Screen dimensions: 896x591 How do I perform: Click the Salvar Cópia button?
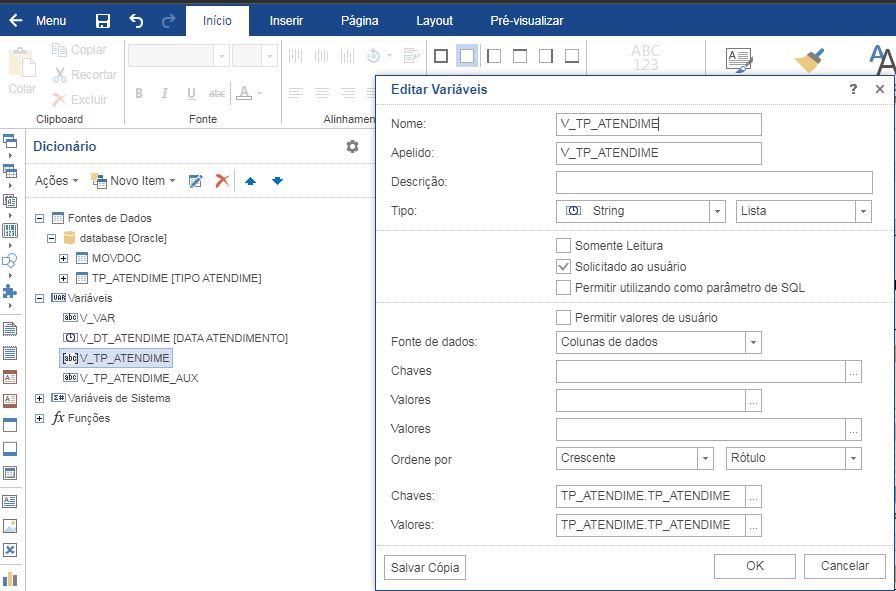click(425, 568)
